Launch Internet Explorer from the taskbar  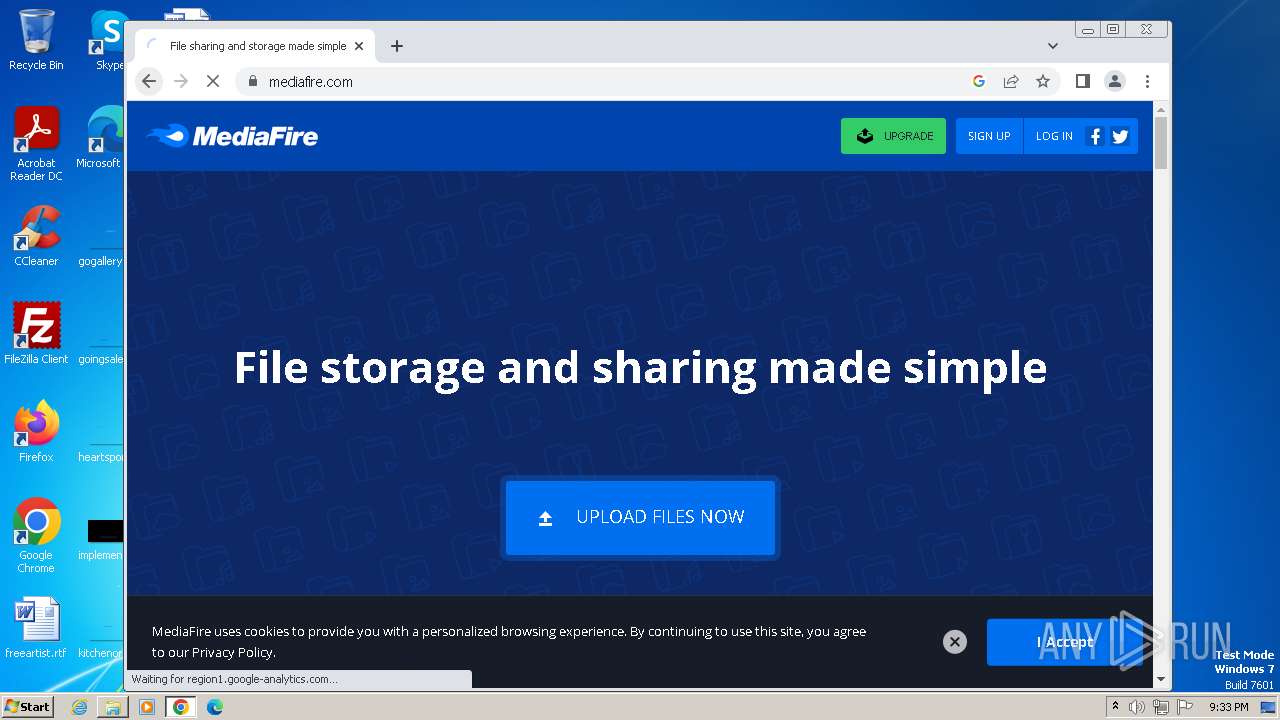click(79, 707)
